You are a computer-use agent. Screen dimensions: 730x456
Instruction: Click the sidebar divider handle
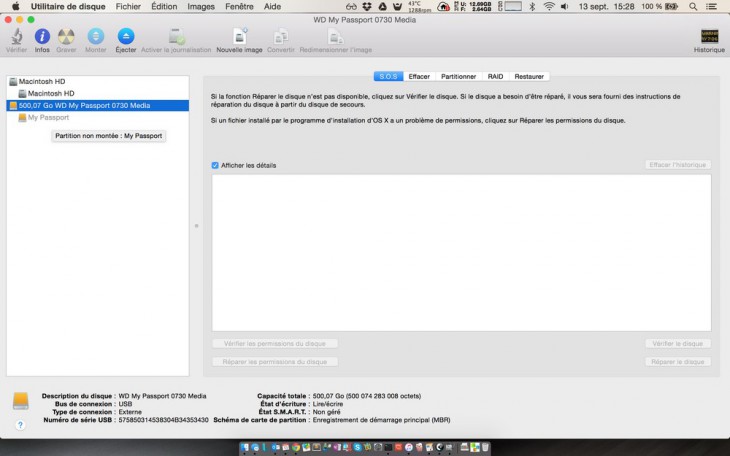pos(196,225)
